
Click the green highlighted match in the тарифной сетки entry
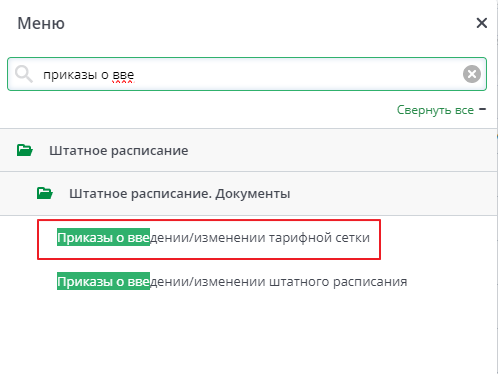103,237
